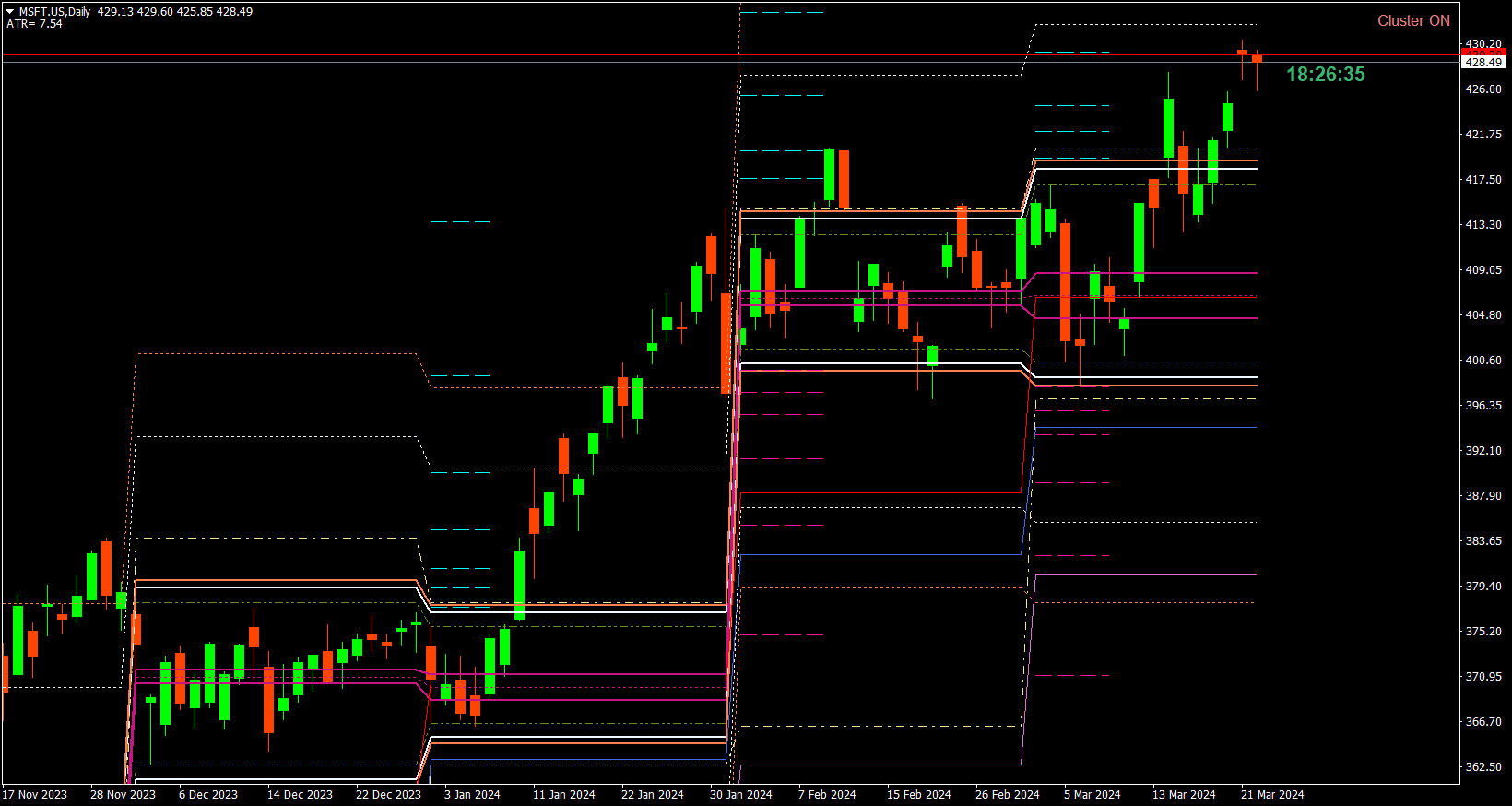The width and height of the screenshot is (1512, 806).
Task: Click the 15 Feb 2024 date label
Action: click(919, 795)
